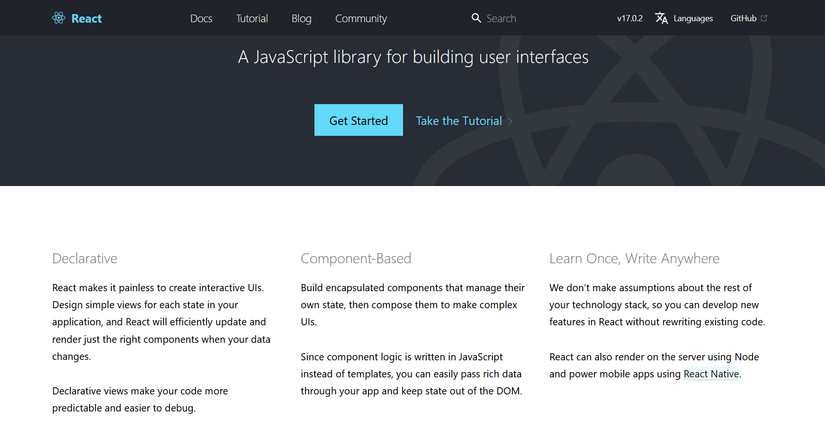This screenshot has height=427, width=825.
Task: Open the Tutorial navigation item
Action: point(252,18)
